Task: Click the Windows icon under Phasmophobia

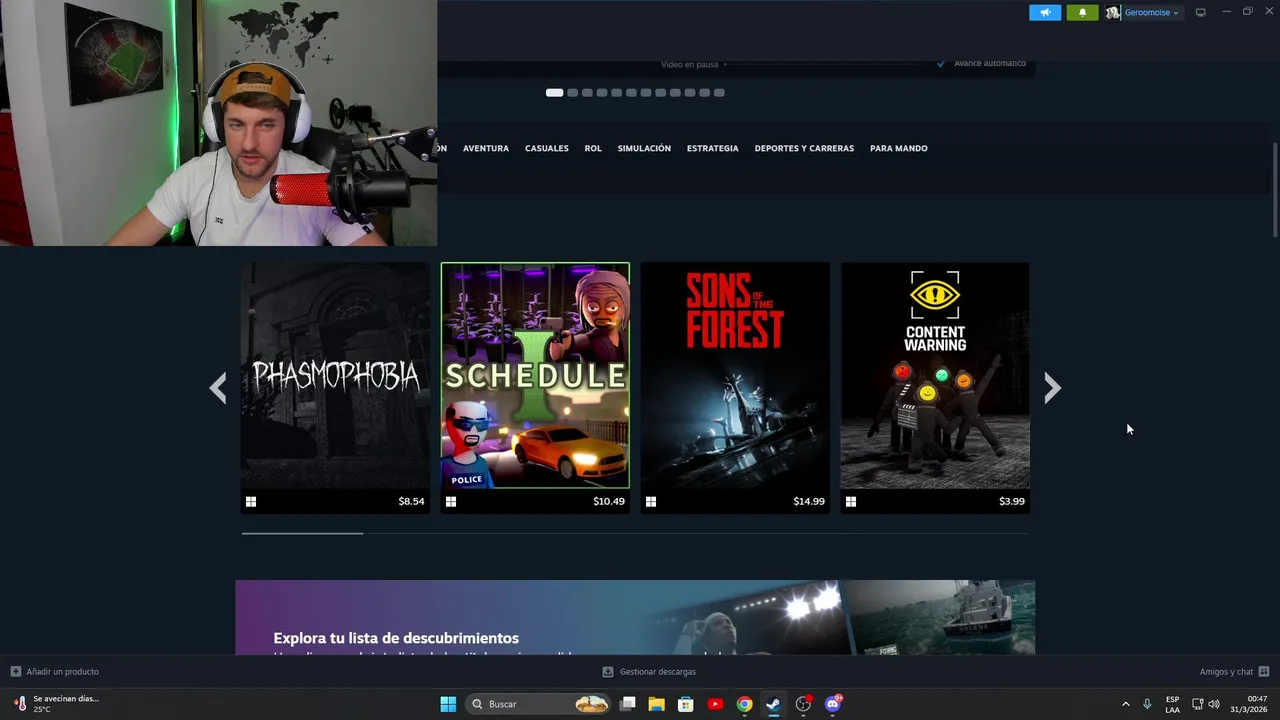Action: click(251, 502)
